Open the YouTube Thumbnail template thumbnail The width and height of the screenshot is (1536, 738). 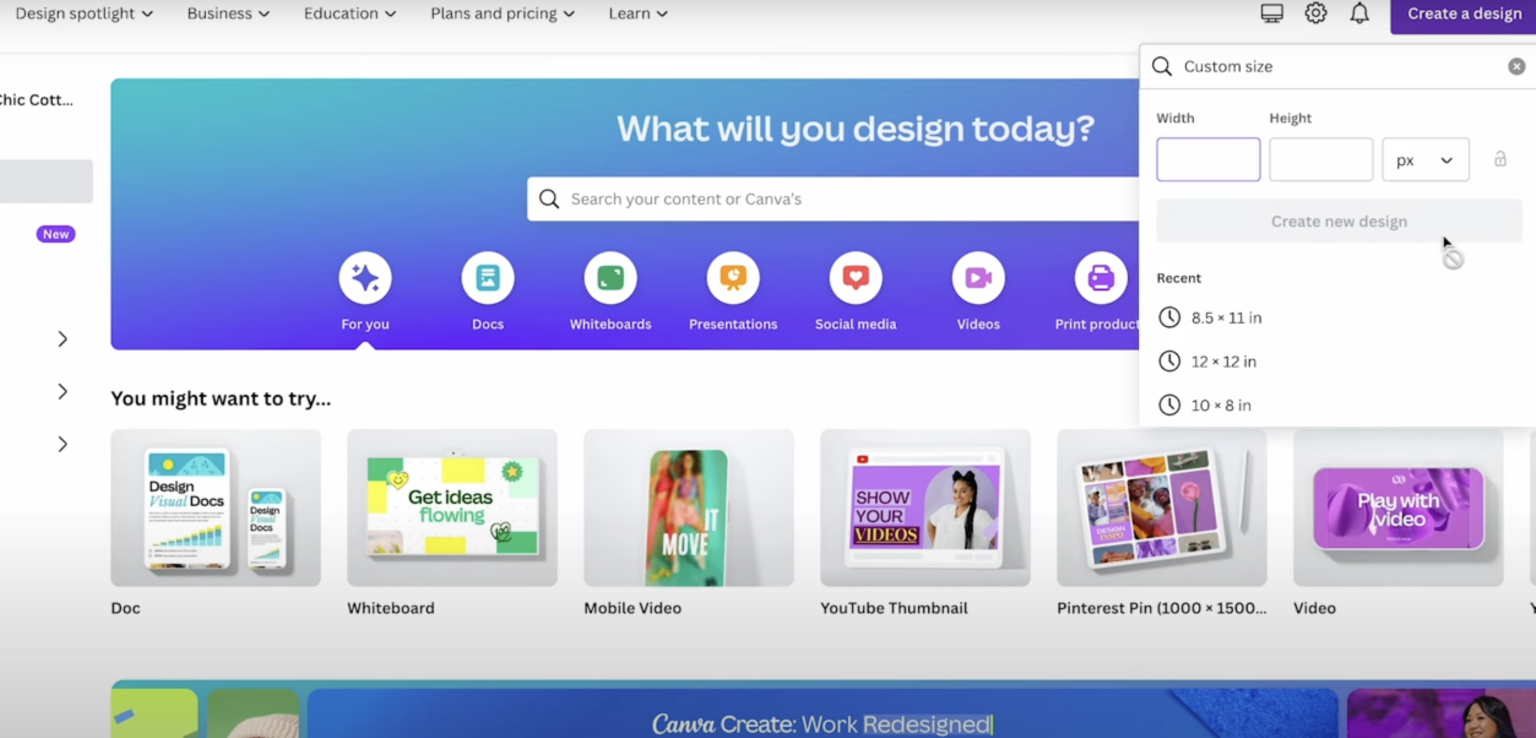925,508
